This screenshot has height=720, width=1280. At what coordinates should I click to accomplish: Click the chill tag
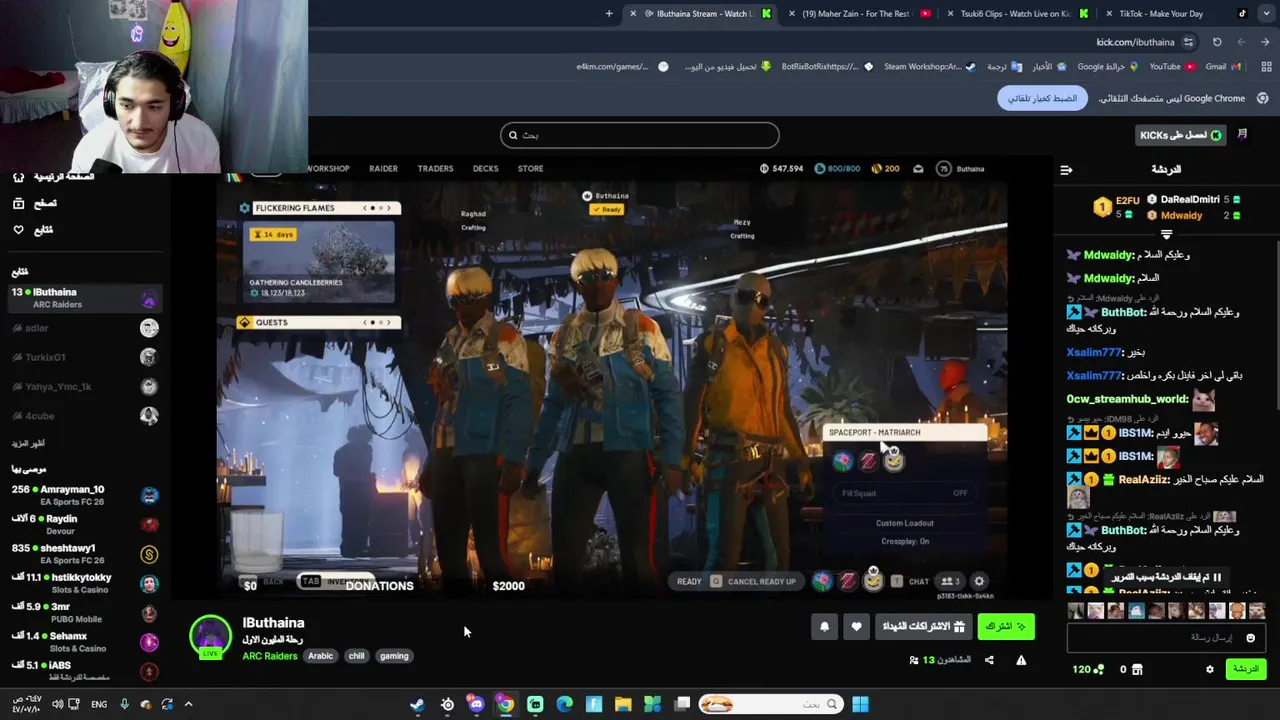[356, 656]
